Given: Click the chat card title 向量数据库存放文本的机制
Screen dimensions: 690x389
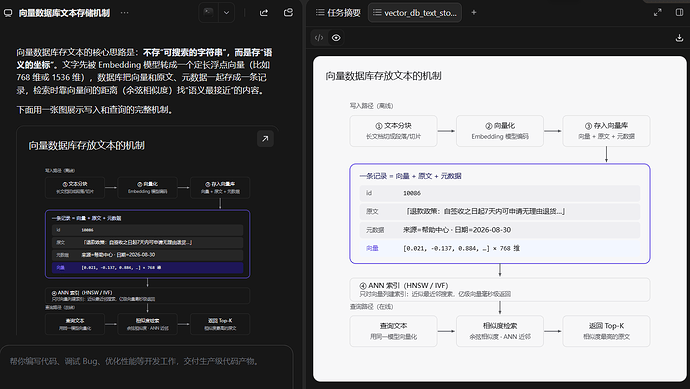Looking at the screenshot, I should point(87,146).
